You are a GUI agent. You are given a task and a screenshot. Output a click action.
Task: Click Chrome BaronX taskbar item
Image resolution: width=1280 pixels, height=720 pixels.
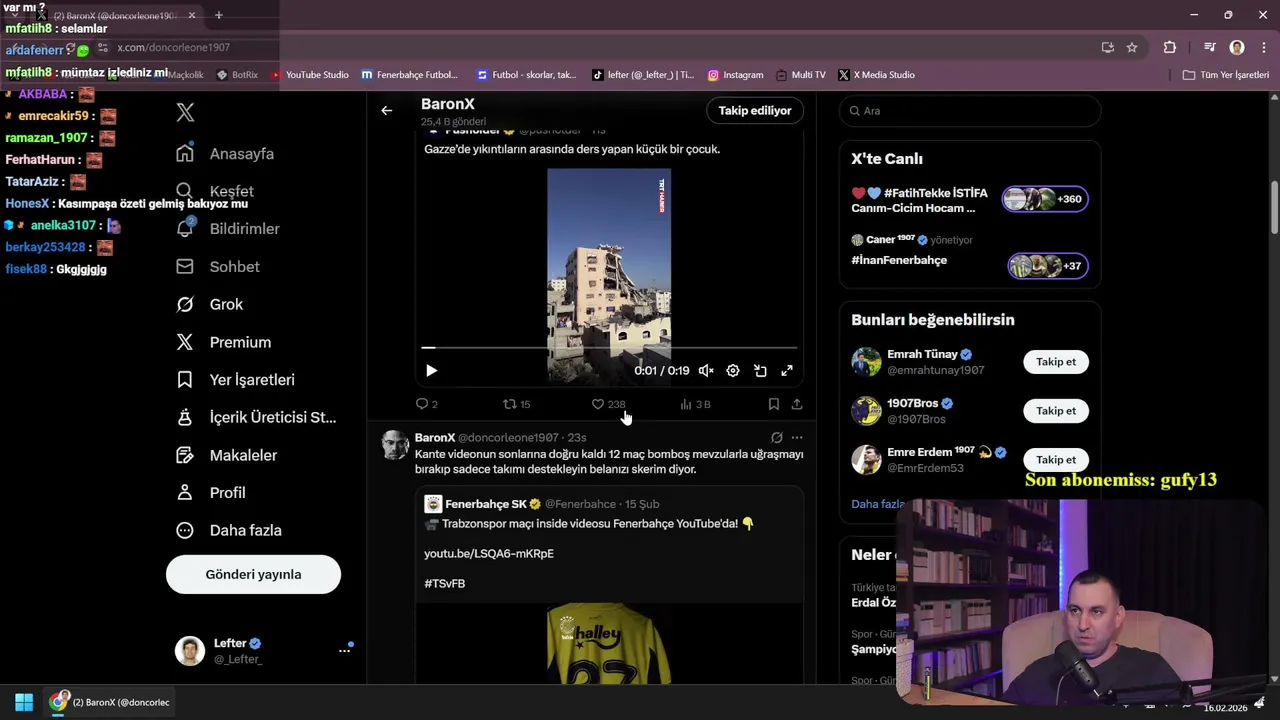(110, 702)
